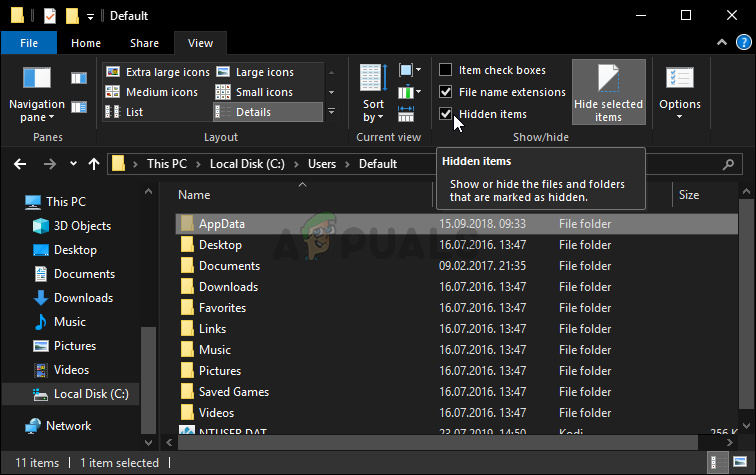Collapse the ribbon with the chevron
Image resolution: width=756 pixels, height=475 pixels.
tap(722, 42)
